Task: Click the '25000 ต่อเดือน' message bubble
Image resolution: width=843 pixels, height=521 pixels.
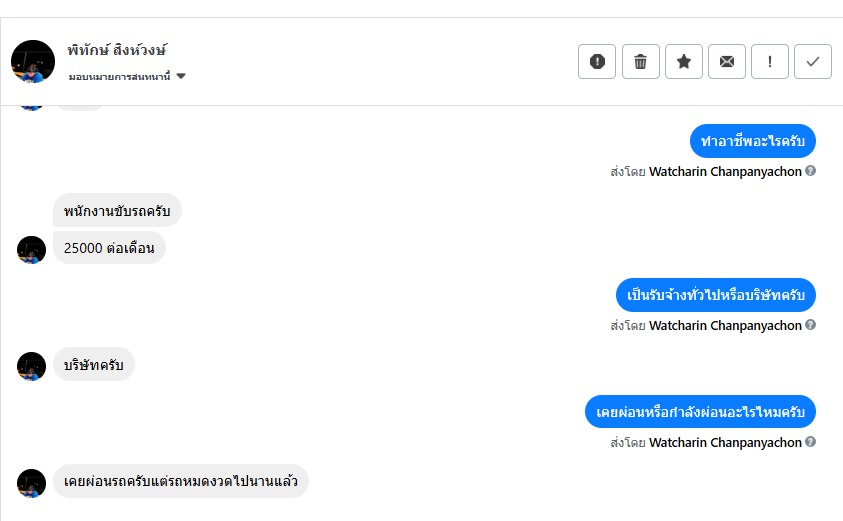Action: [x=109, y=247]
